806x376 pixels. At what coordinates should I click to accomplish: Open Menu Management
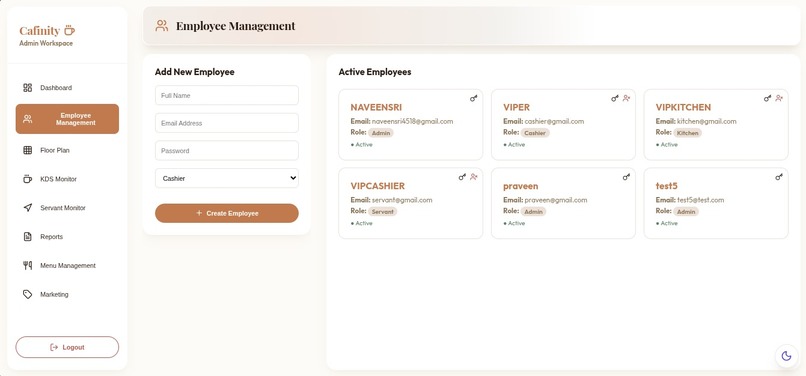point(67,265)
